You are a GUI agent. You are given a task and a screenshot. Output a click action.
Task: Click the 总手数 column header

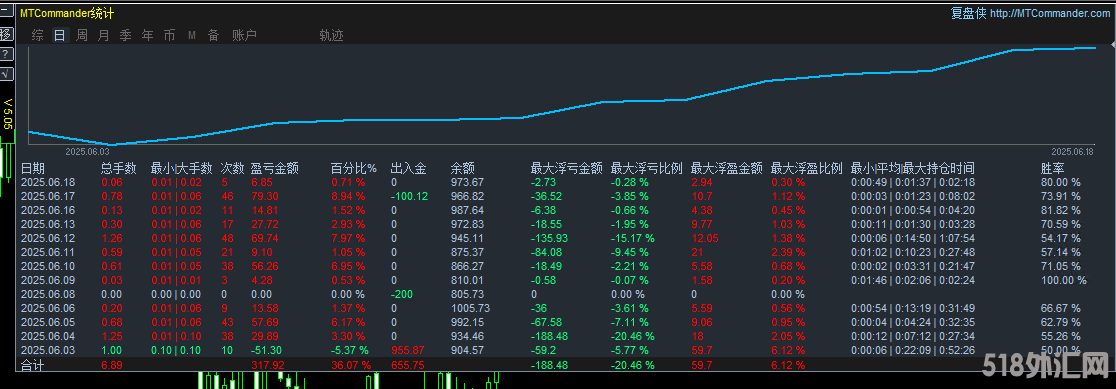(x=118, y=169)
